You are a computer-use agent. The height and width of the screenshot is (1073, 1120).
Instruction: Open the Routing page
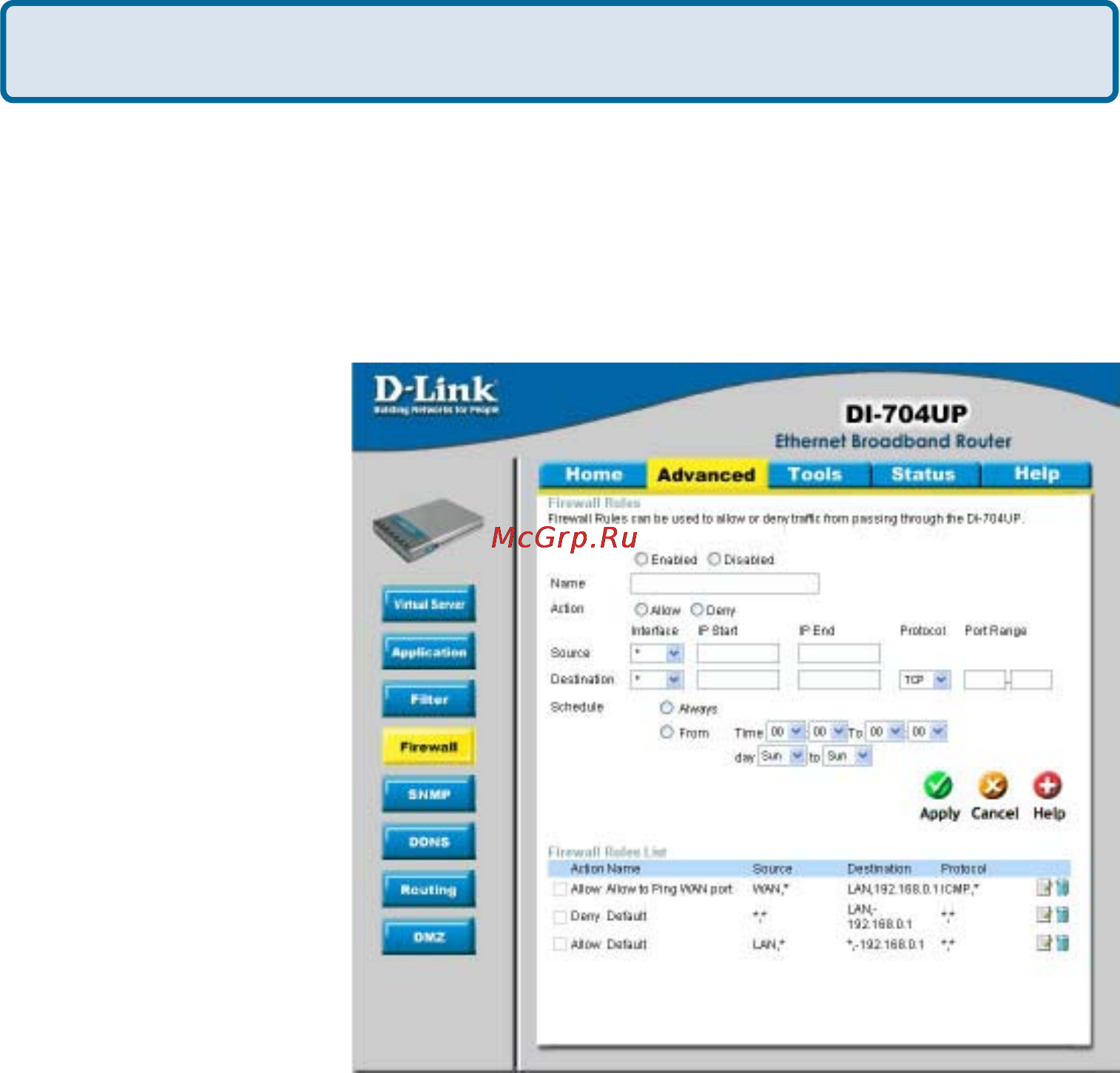tap(429, 889)
